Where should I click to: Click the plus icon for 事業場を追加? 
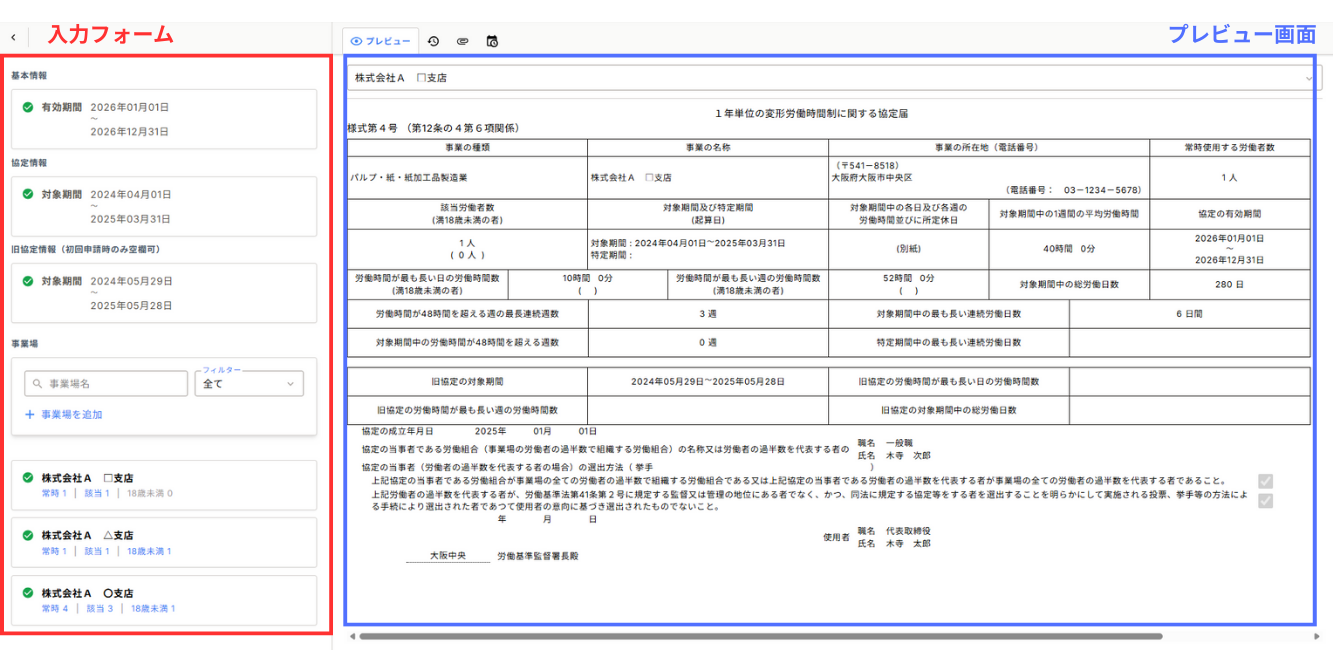click(x=30, y=414)
